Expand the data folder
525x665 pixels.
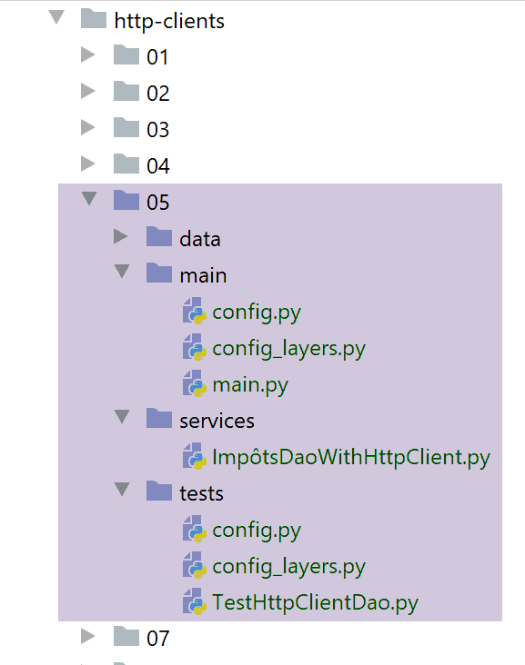pyautogui.click(x=120, y=236)
